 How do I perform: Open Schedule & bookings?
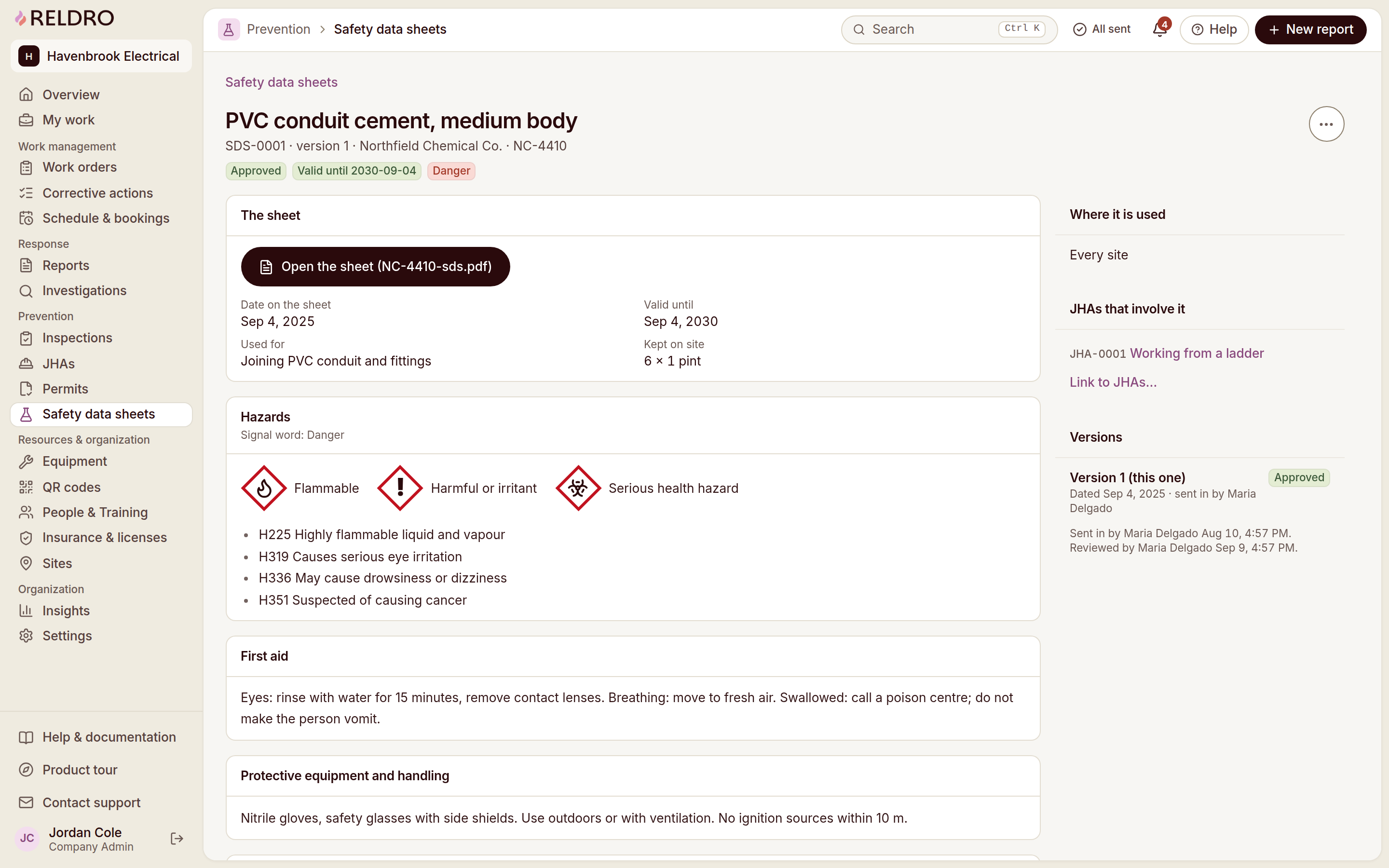[101, 218]
